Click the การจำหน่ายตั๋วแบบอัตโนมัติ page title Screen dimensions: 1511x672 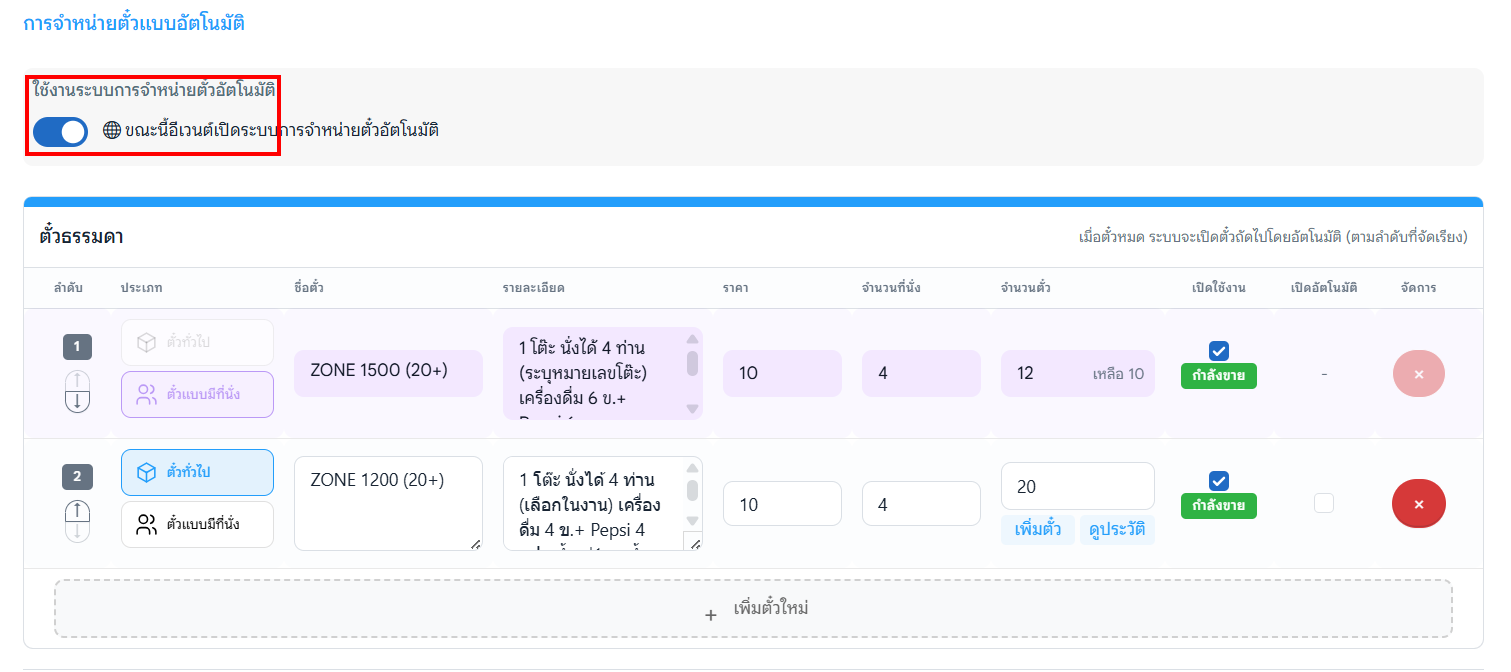click(134, 22)
